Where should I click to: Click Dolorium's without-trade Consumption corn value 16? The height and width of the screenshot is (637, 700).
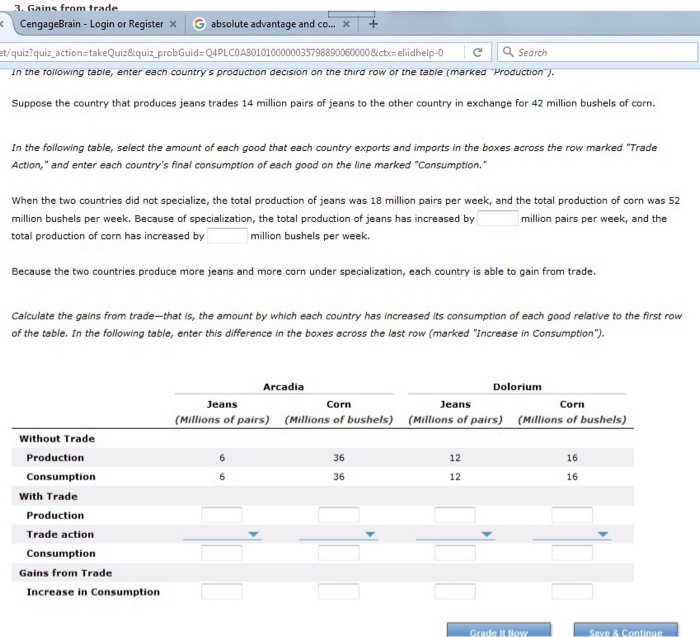coord(572,477)
